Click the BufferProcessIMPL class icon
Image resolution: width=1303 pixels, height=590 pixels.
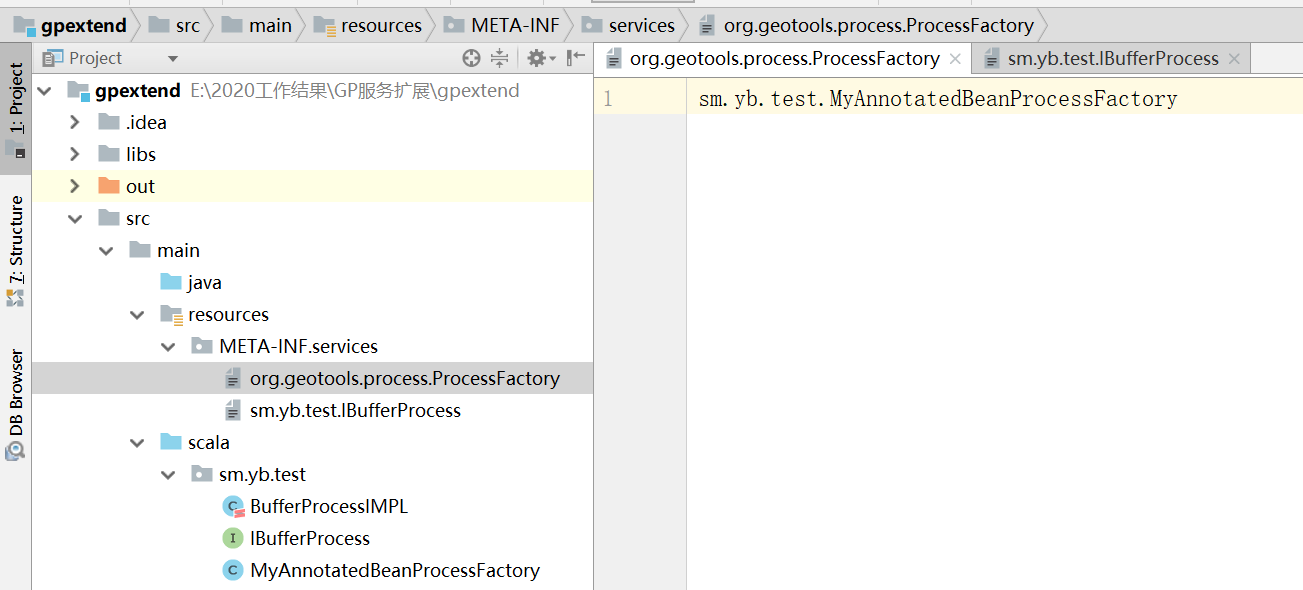point(233,507)
